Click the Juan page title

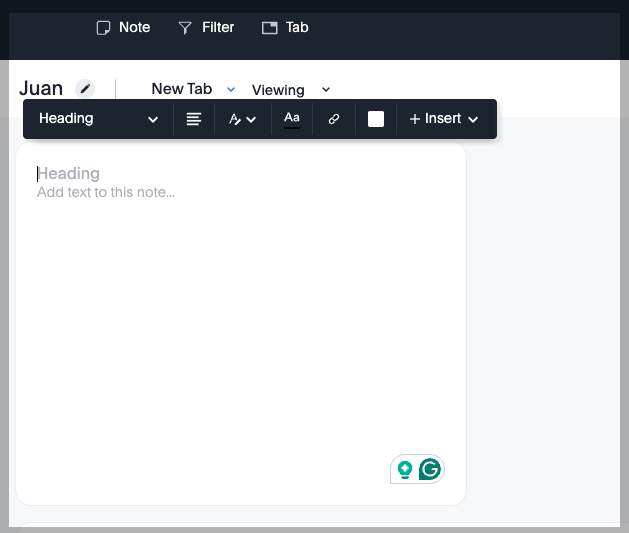pos(41,89)
